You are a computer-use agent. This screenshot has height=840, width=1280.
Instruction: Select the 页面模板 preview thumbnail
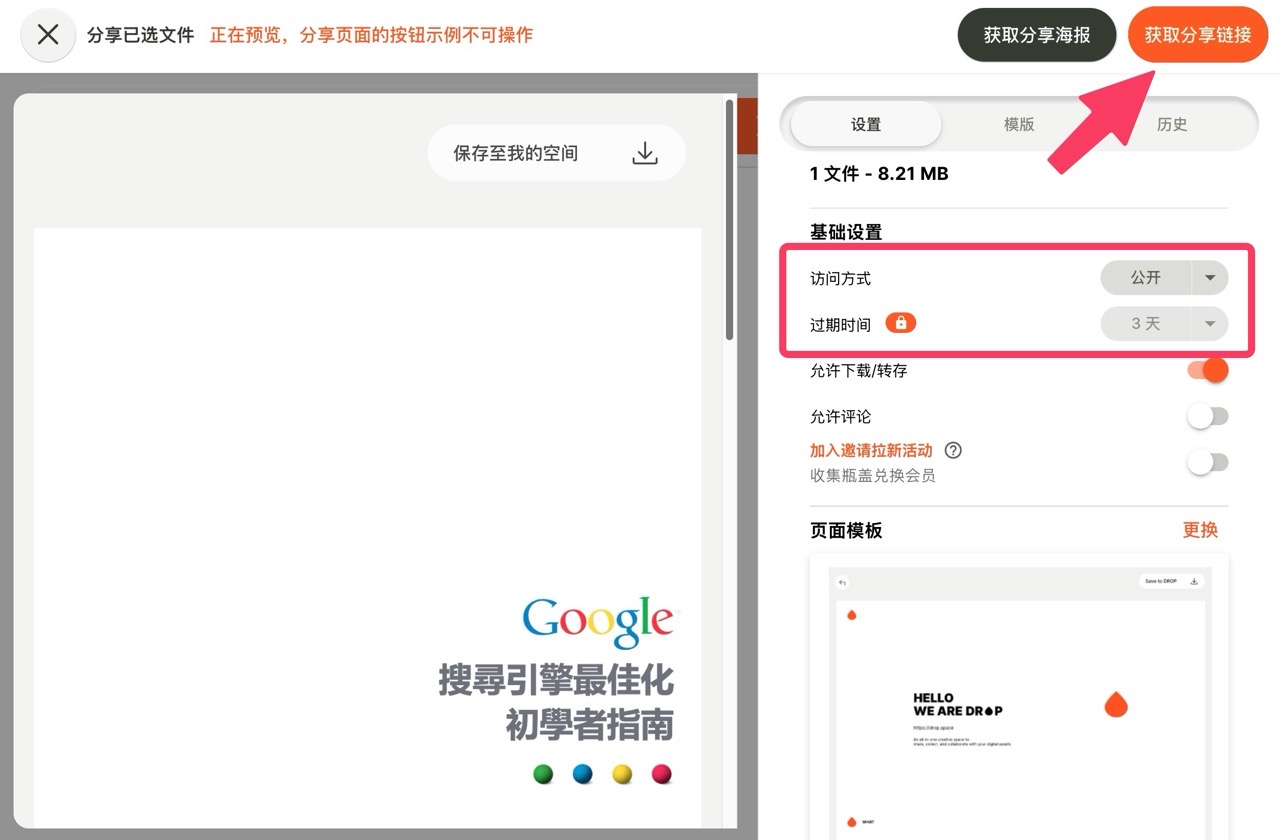click(x=1019, y=698)
